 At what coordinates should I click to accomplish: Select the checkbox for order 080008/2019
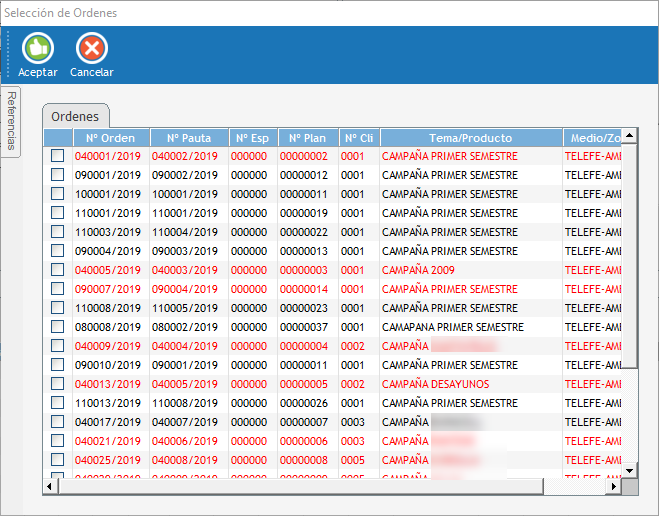(x=57, y=327)
